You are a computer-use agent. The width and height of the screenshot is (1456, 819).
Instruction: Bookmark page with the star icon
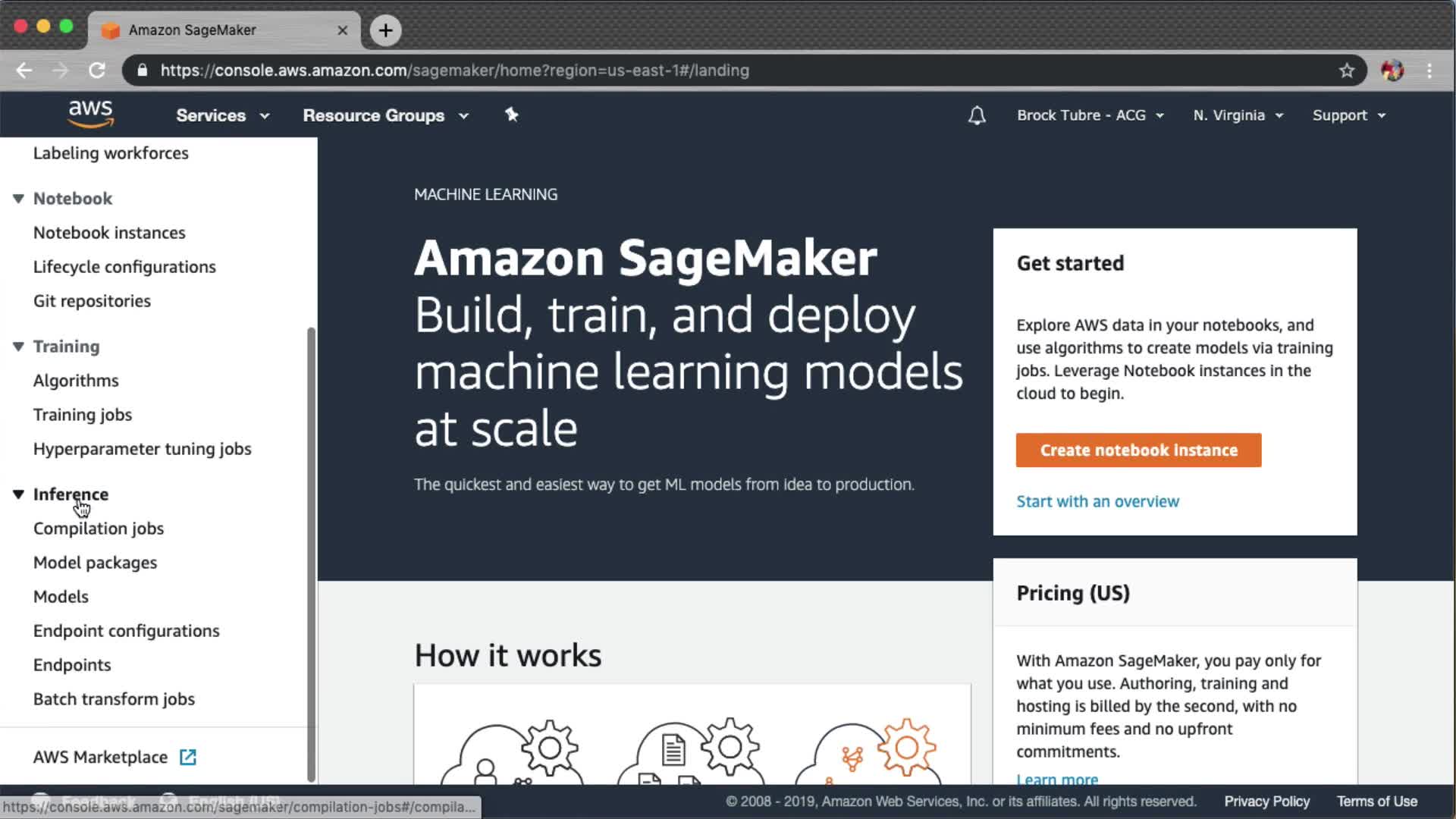pos(1346,71)
